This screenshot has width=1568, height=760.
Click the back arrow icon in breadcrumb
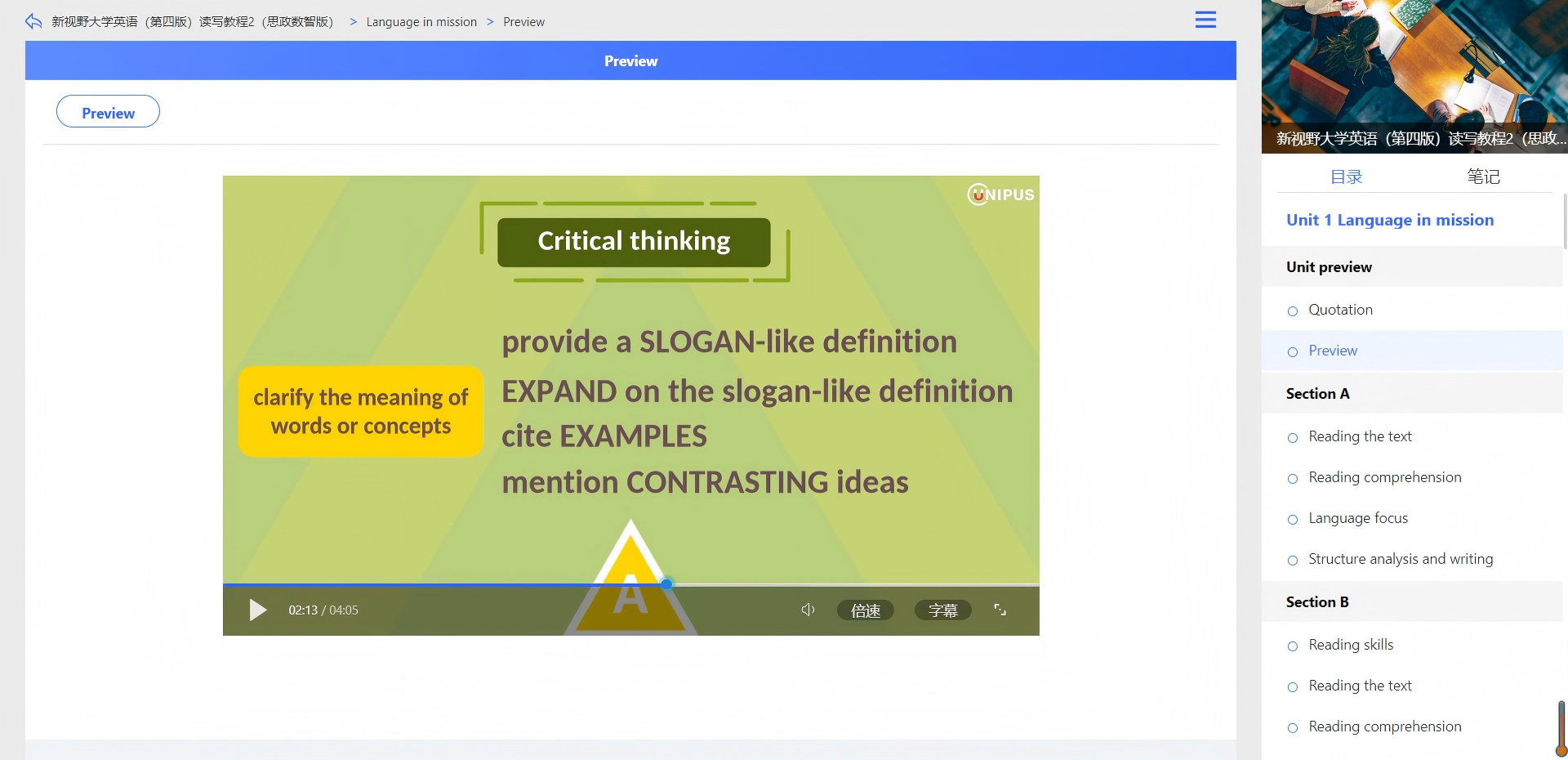click(33, 21)
